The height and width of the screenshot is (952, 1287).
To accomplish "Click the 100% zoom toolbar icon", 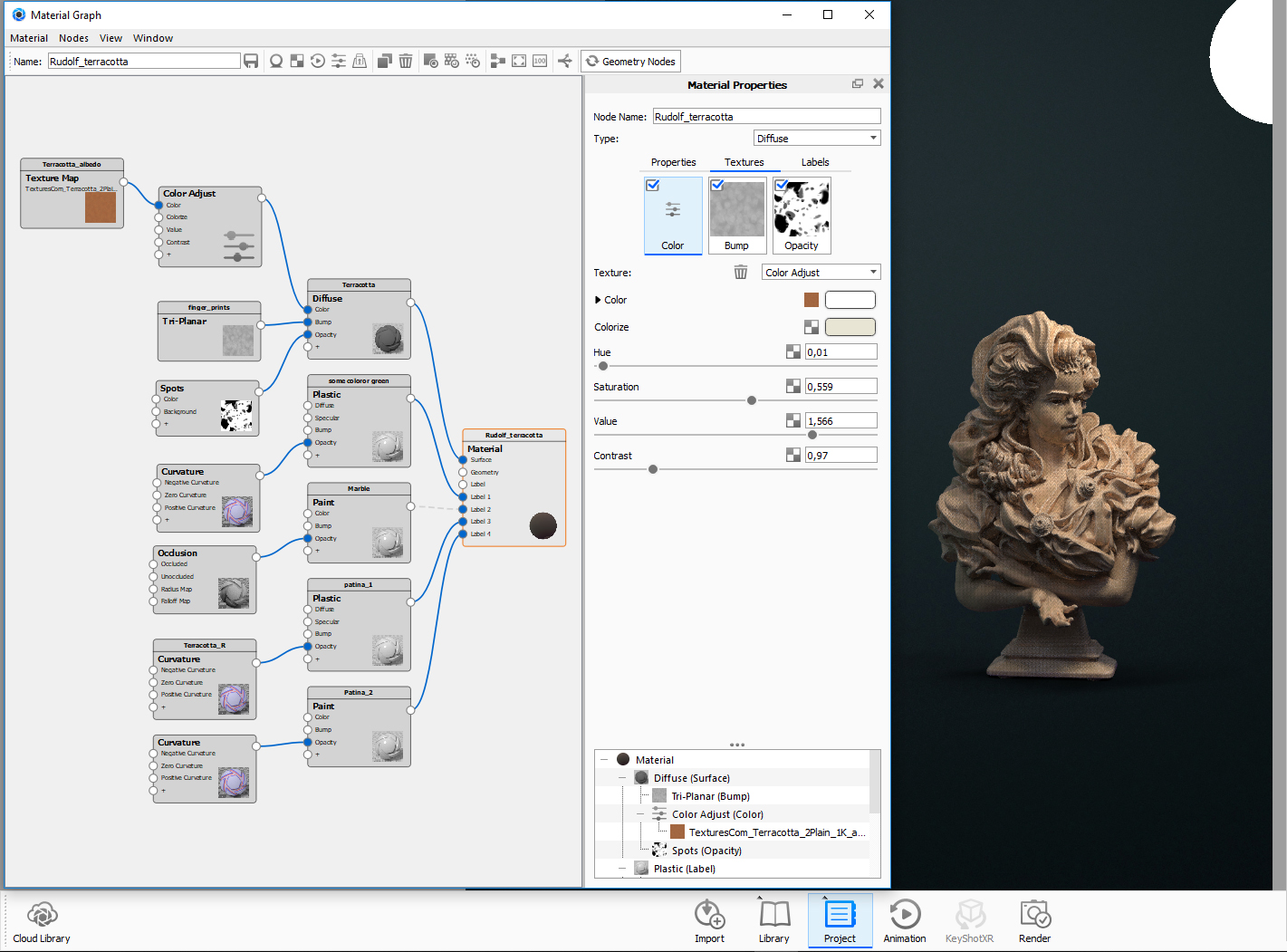I will [x=540, y=61].
